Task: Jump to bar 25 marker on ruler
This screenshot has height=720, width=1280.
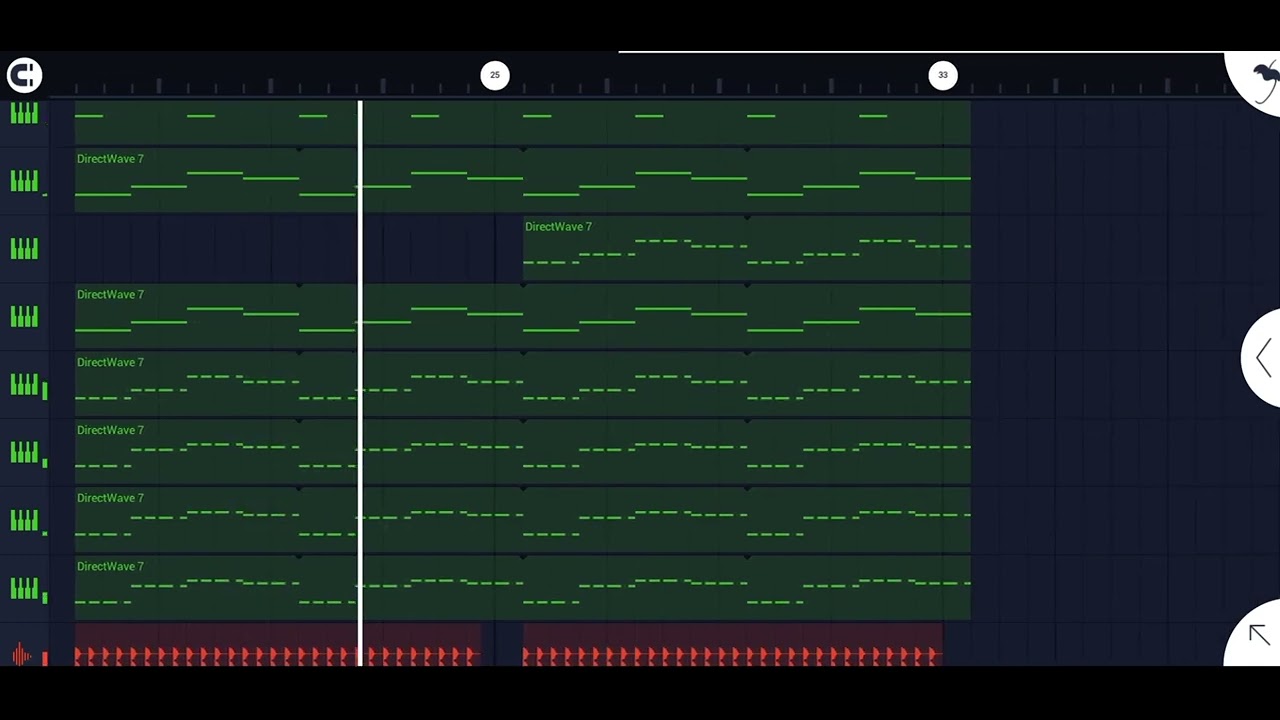Action: point(494,75)
